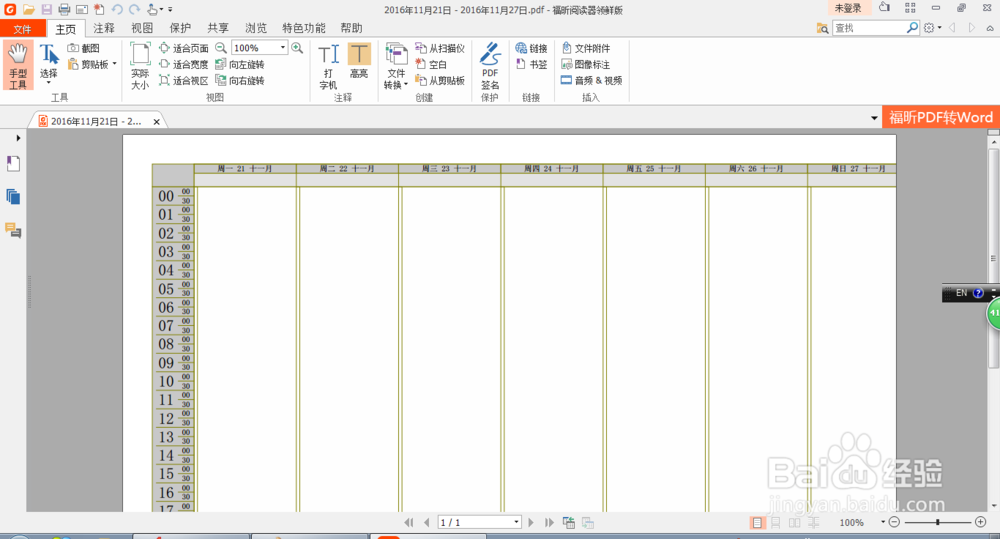Image resolution: width=1000 pixels, height=539 pixels.
Task: Switch to the Home (主页) tab
Action: pos(66,29)
